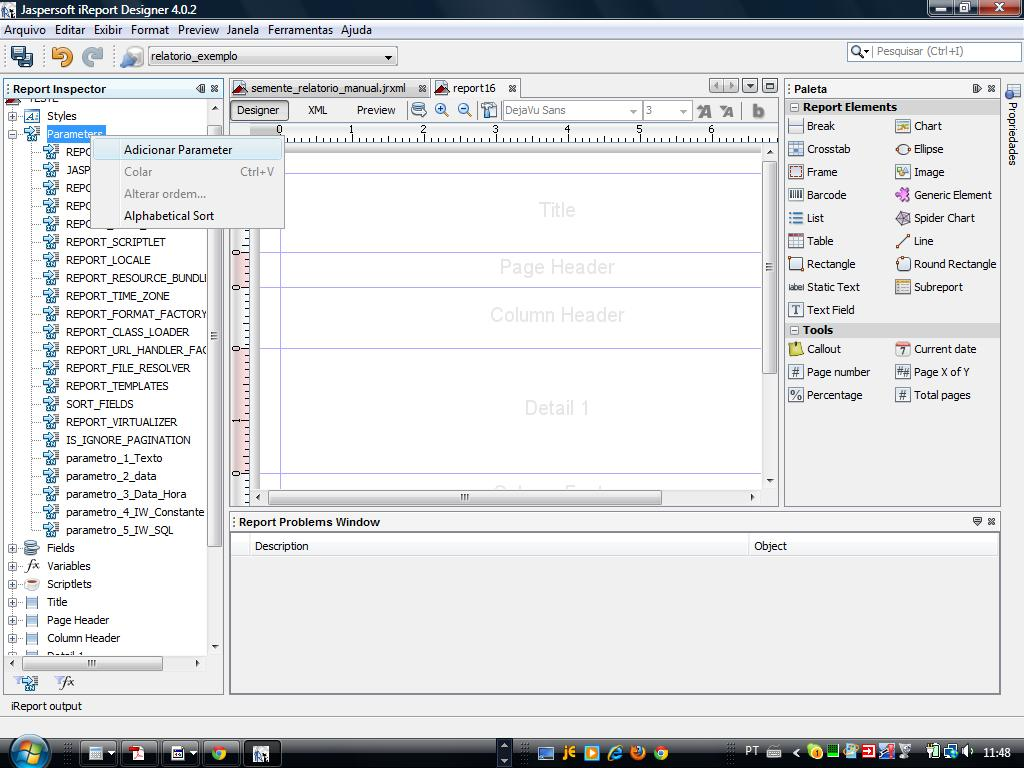Activate the Designer view button
Viewport: 1024px width, 768px height.
(258, 110)
